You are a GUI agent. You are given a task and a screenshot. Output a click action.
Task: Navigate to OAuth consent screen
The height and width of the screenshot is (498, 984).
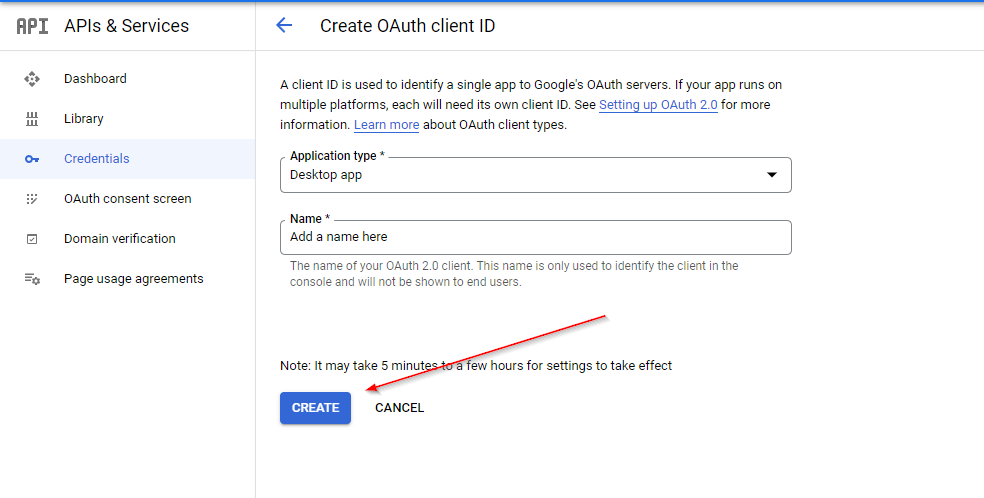[127, 199]
